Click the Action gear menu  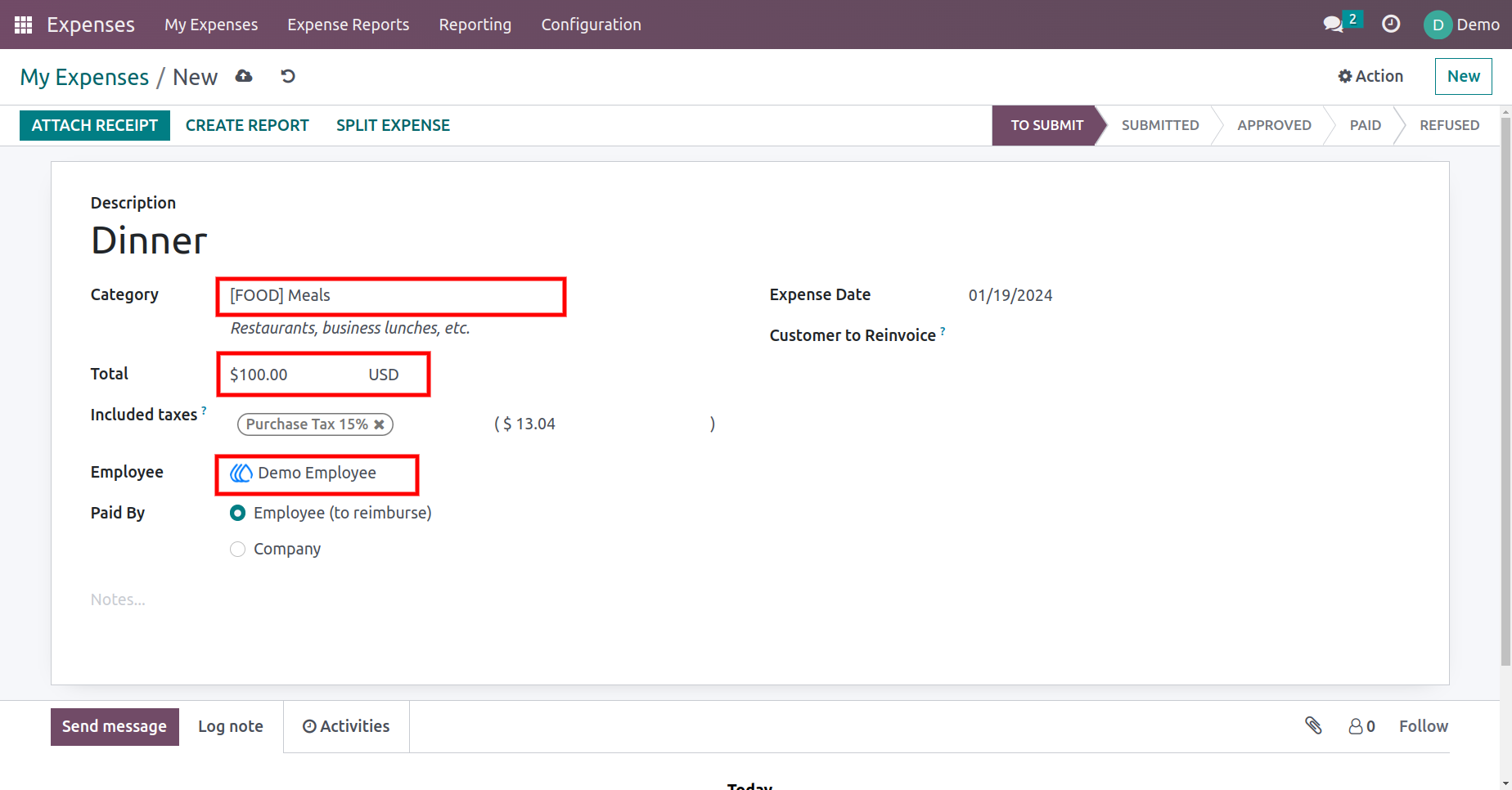pos(1370,76)
